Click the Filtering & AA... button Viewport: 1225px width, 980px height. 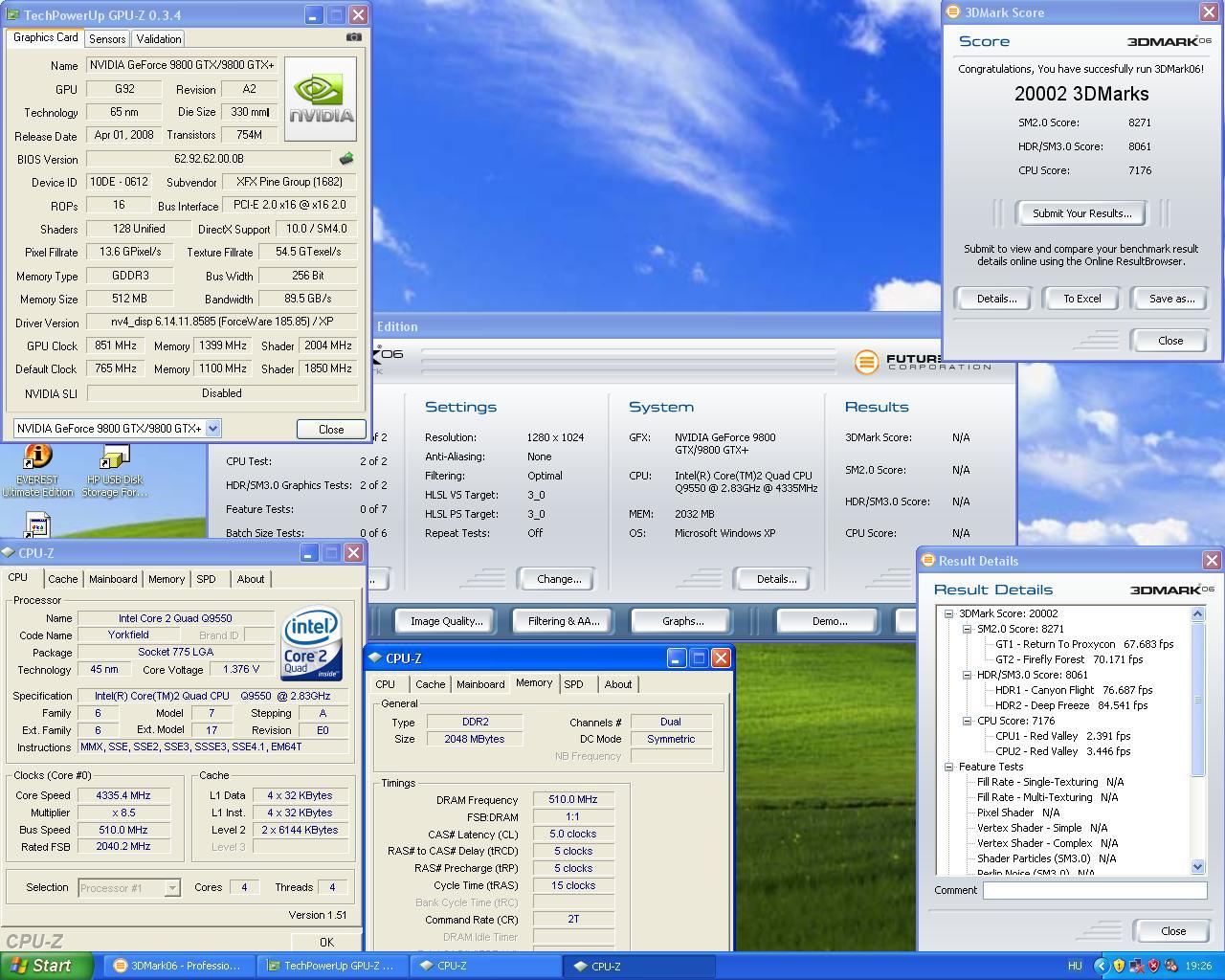pyautogui.click(x=564, y=621)
